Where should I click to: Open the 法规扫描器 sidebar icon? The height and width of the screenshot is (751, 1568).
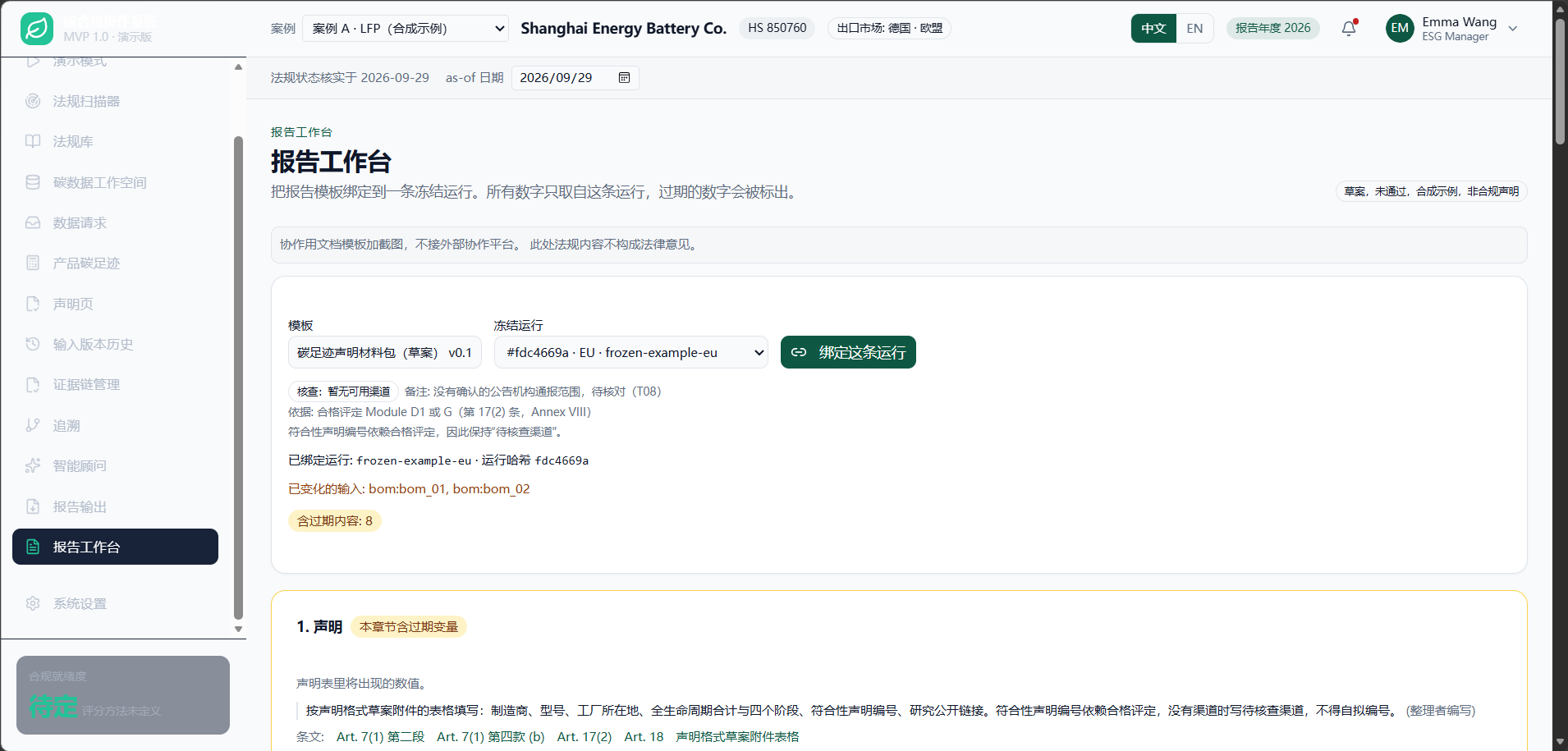click(x=33, y=101)
